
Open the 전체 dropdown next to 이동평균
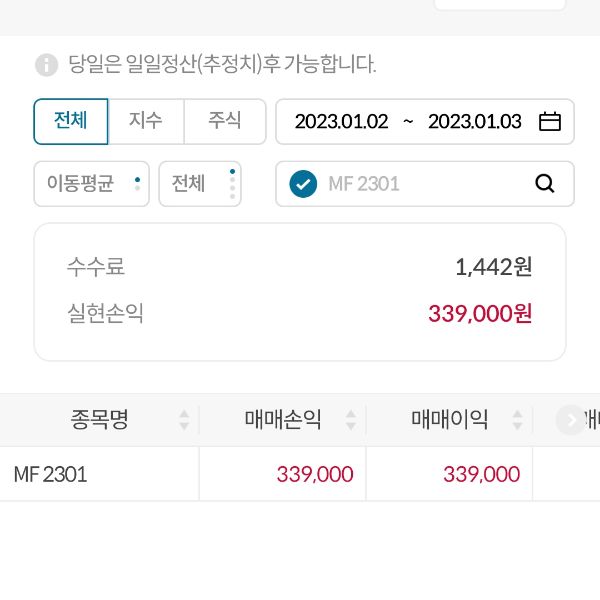200,184
